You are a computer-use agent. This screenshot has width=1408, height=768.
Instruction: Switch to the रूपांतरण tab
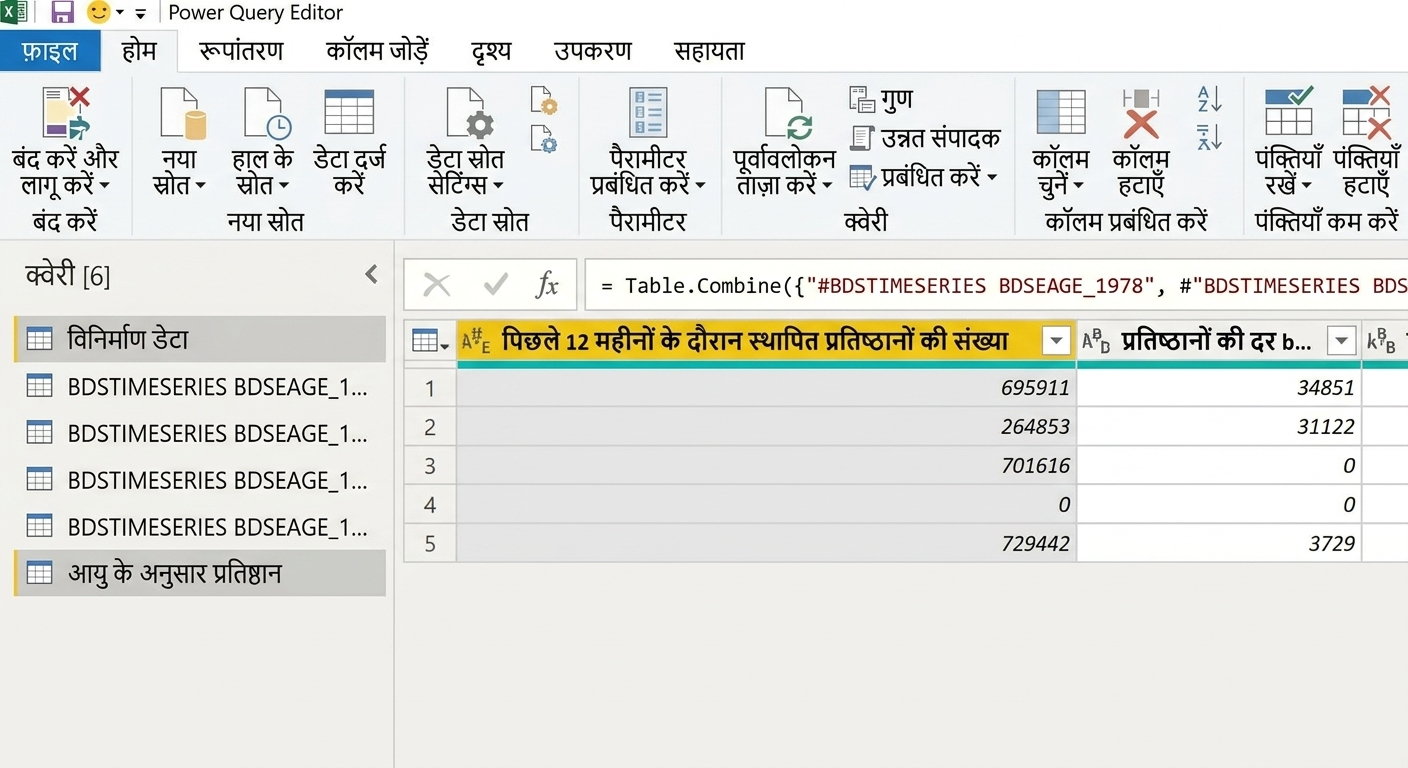point(241,51)
